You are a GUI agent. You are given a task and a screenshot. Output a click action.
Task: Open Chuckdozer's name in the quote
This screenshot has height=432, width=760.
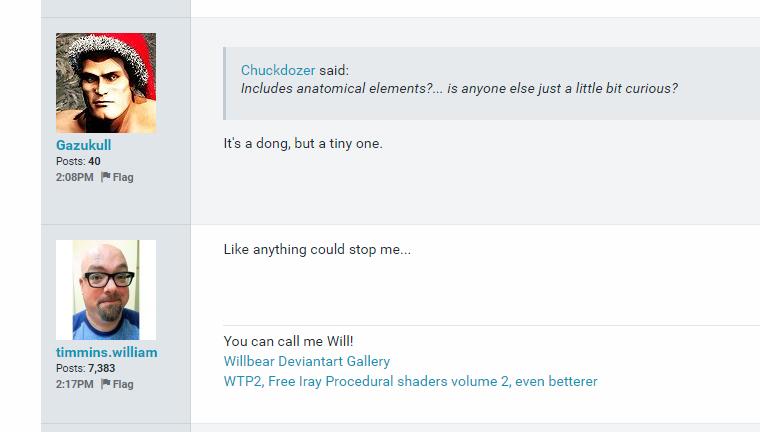click(x=278, y=71)
